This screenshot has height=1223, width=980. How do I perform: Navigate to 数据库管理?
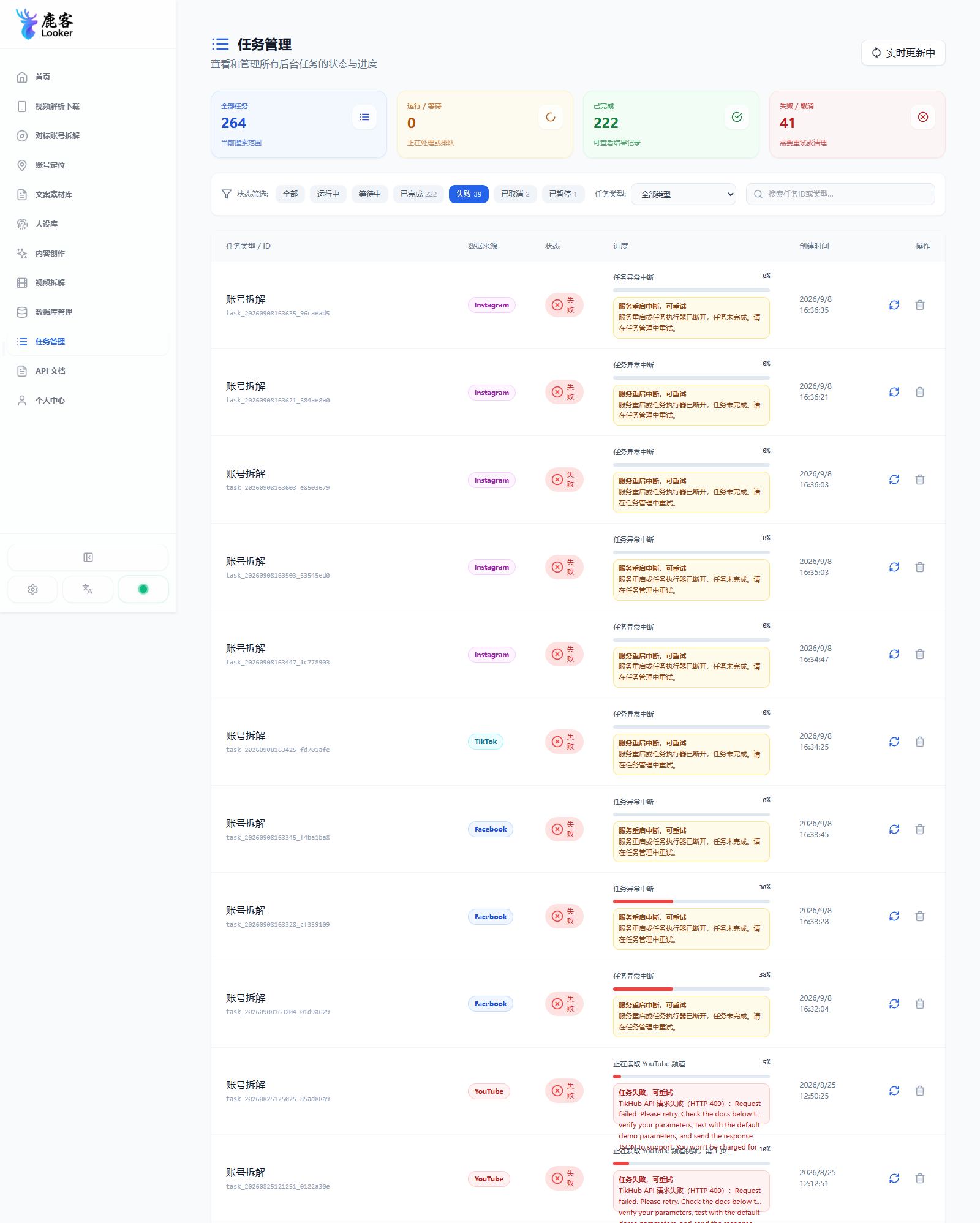tap(88, 312)
